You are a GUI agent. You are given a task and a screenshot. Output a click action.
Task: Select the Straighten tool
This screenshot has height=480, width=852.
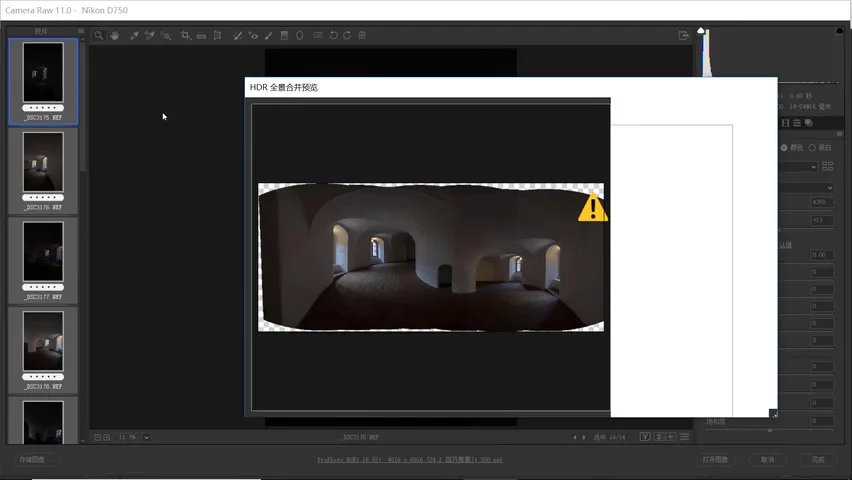pyautogui.click(x=202, y=36)
